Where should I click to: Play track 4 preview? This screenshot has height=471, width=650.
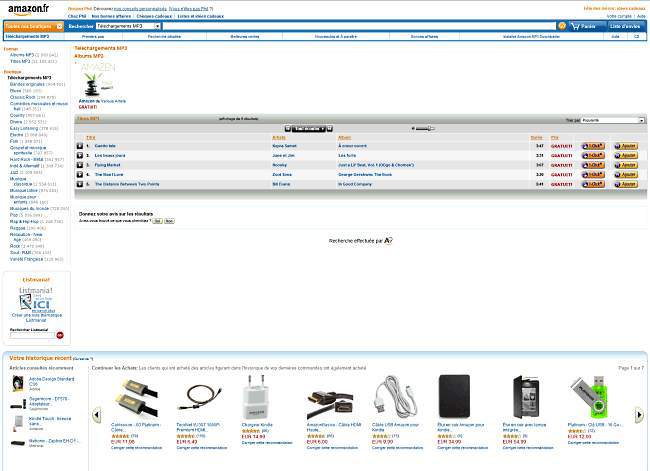[80, 175]
